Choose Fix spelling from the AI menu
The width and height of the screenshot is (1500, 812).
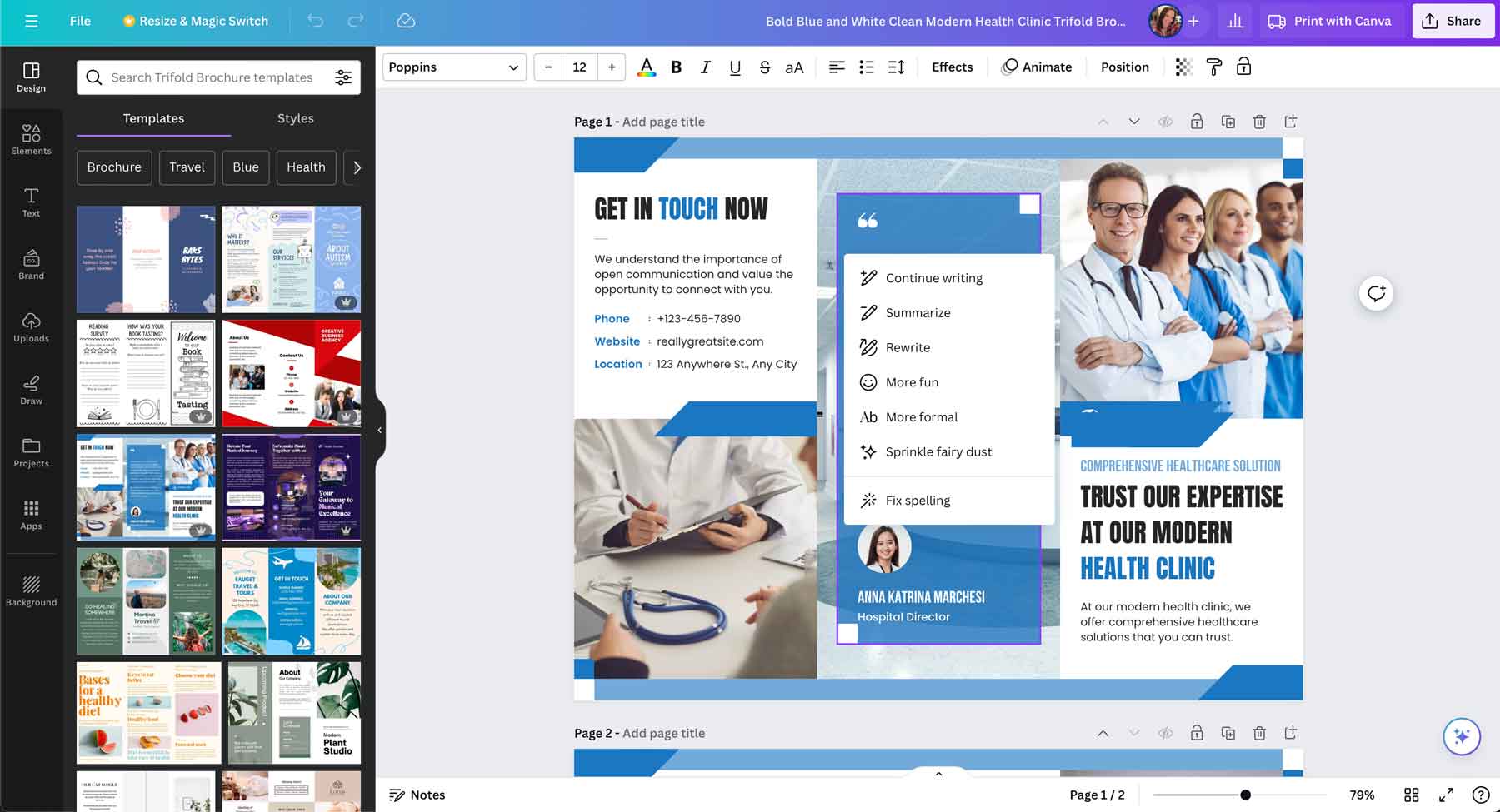pyautogui.click(x=917, y=500)
